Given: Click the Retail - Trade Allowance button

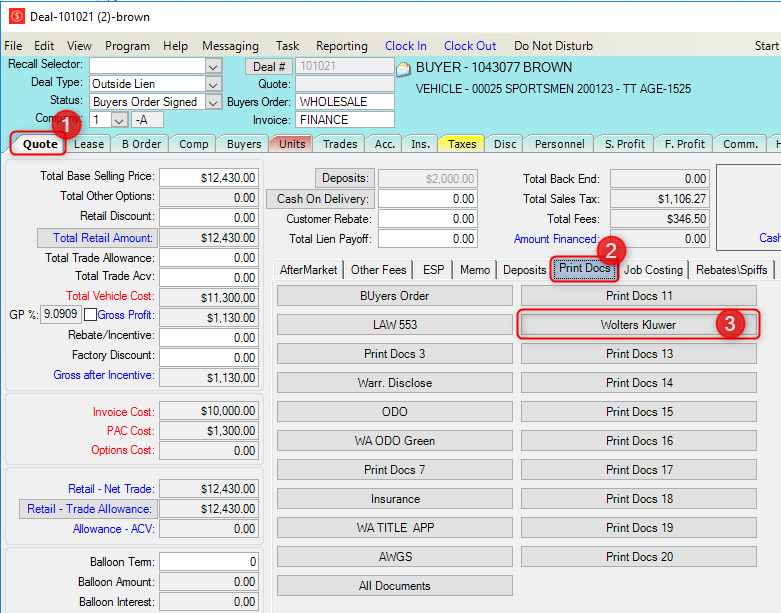Looking at the screenshot, I should coord(89,509).
